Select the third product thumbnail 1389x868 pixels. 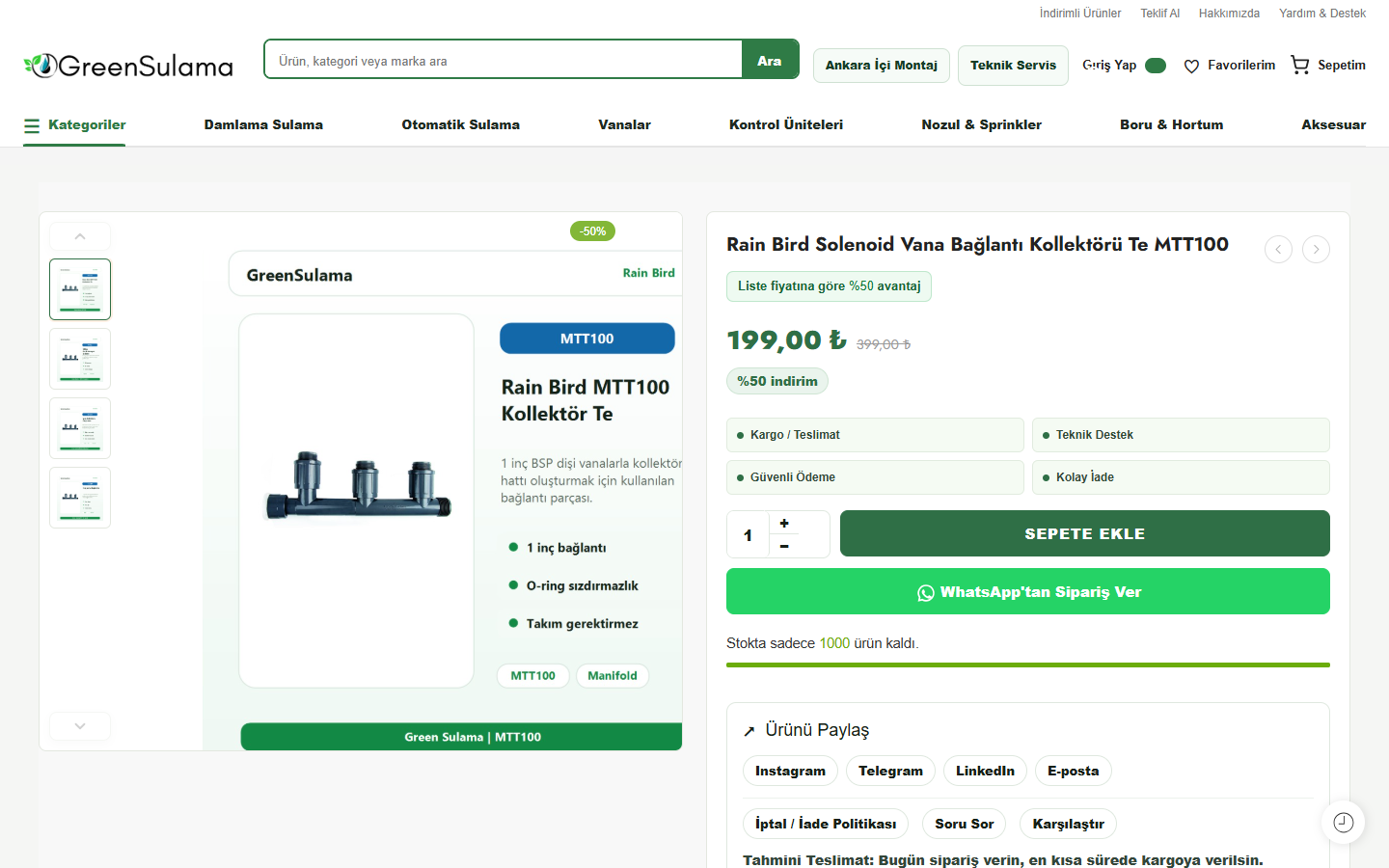coord(80,428)
